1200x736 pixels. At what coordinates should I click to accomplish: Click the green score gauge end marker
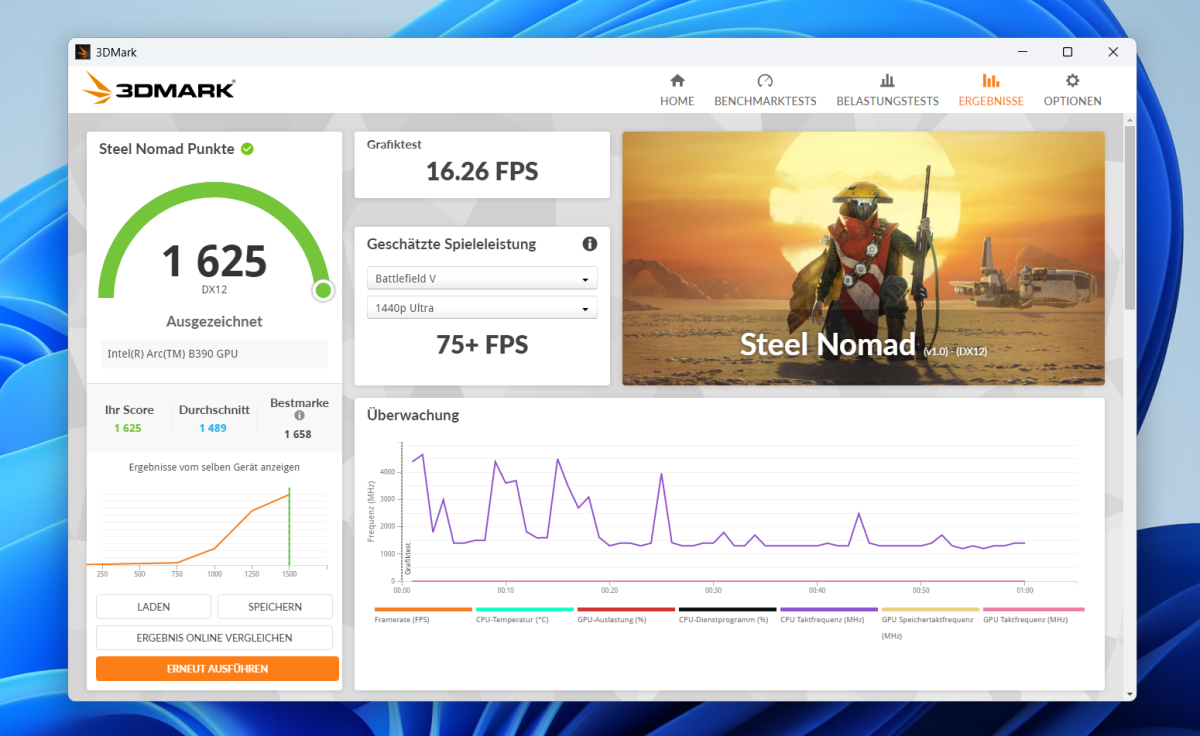(x=323, y=291)
